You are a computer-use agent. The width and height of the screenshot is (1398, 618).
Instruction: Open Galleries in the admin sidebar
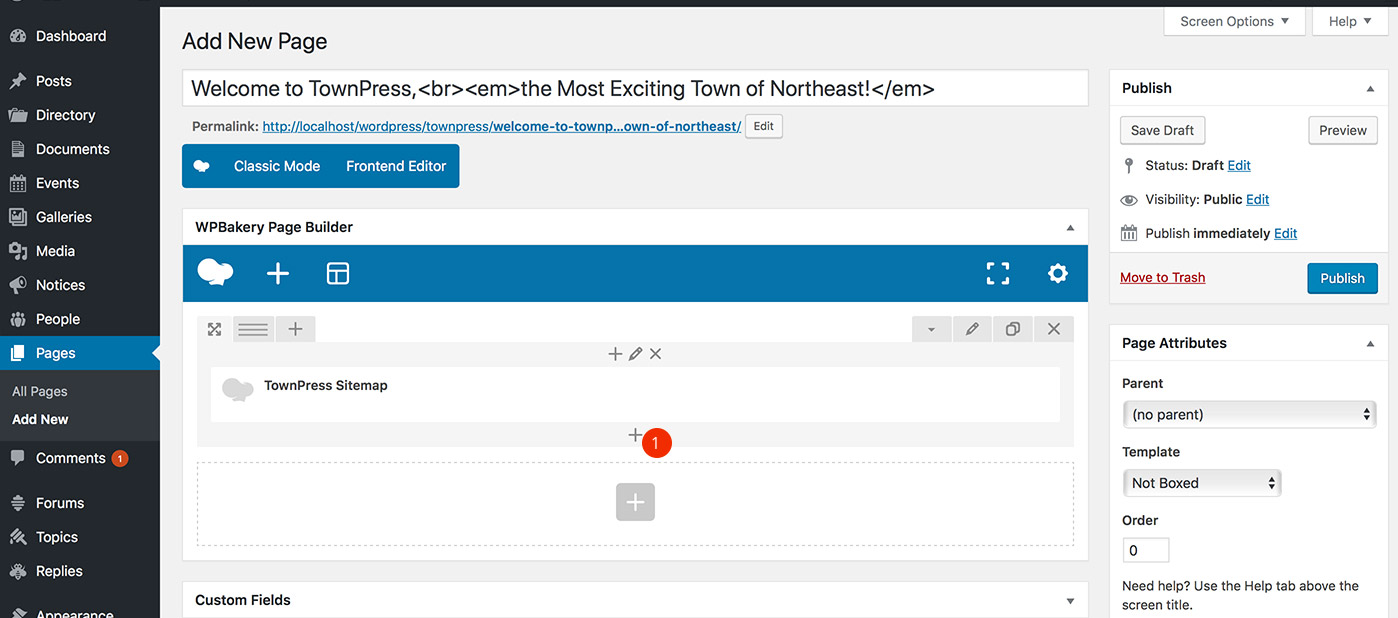coord(64,217)
